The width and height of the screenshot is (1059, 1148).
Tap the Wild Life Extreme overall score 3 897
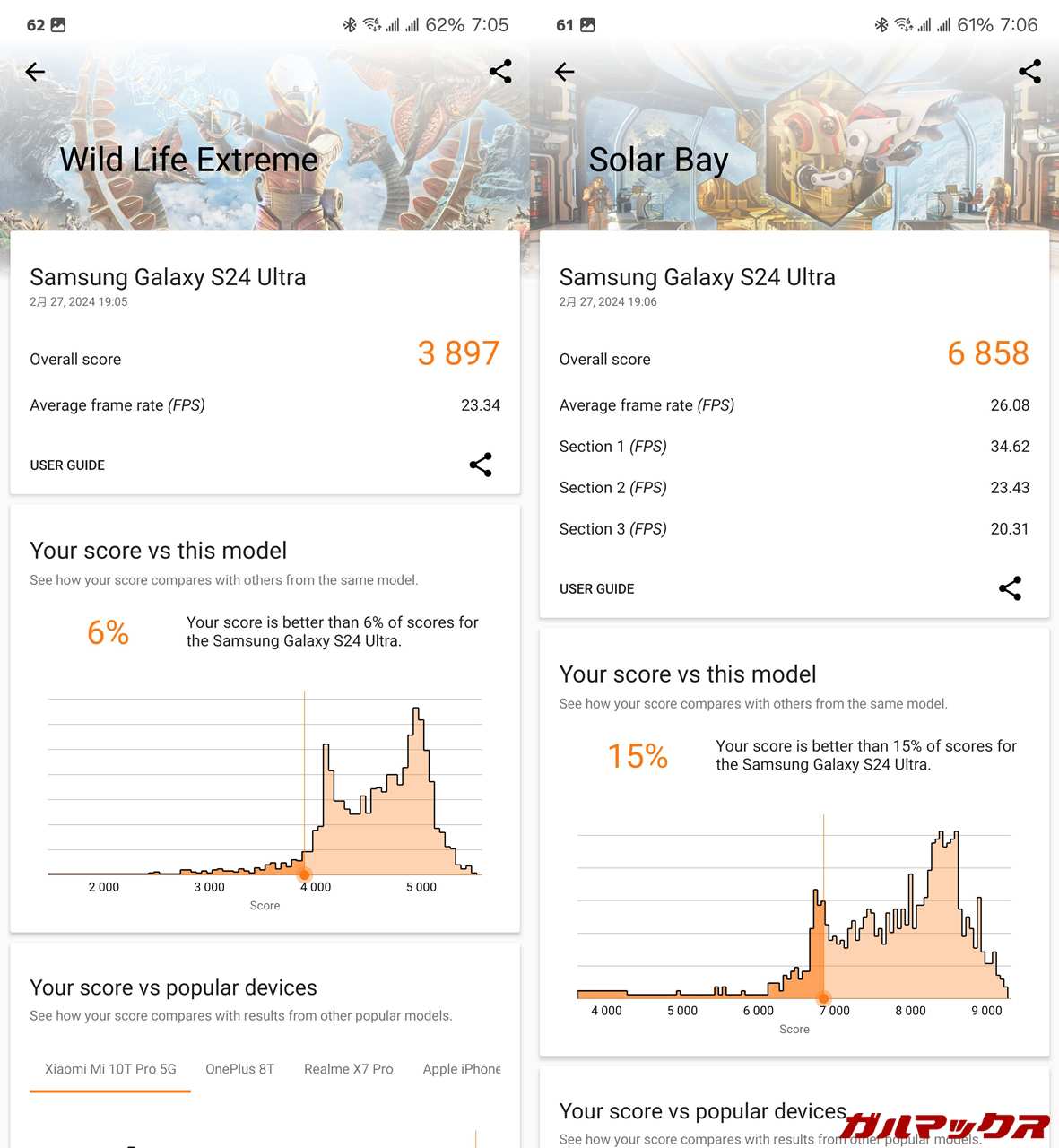coord(458,353)
